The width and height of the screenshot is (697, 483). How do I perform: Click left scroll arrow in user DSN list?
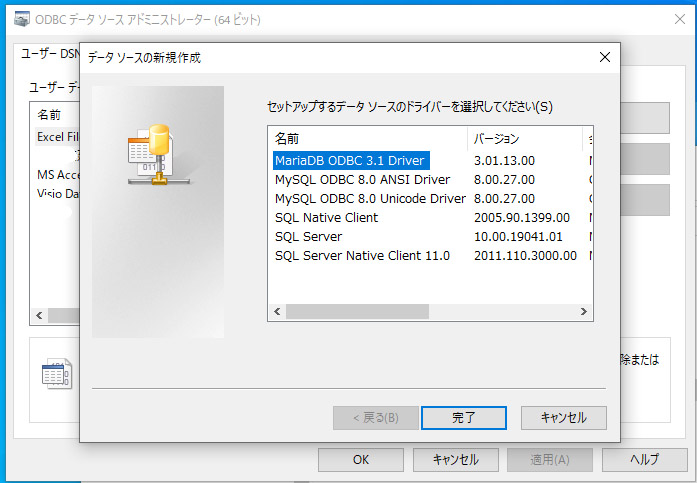(39, 315)
